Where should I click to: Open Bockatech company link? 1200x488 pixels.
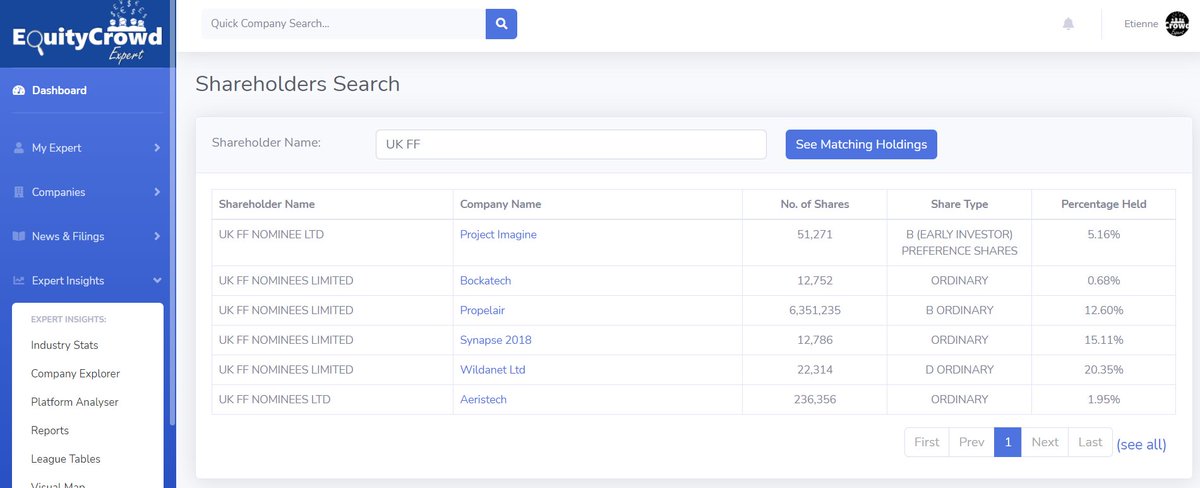[x=485, y=280]
